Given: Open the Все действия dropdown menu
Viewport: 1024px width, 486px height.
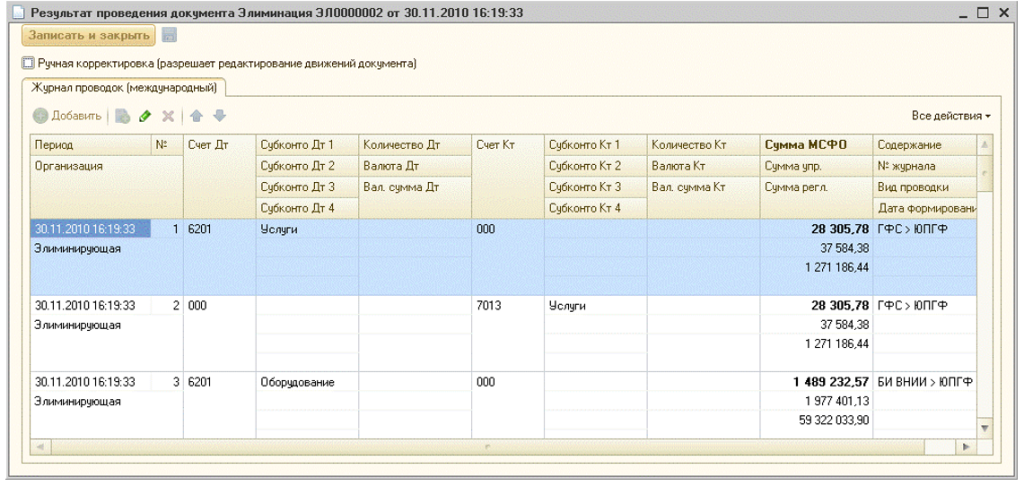Looking at the screenshot, I should pyautogui.click(x=951, y=116).
